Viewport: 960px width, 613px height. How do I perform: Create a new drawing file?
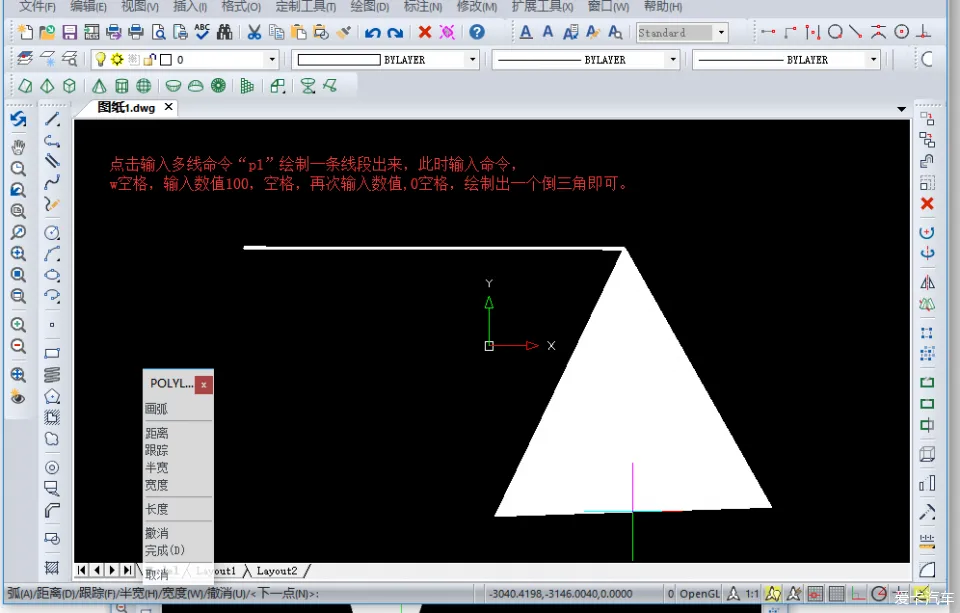24,32
